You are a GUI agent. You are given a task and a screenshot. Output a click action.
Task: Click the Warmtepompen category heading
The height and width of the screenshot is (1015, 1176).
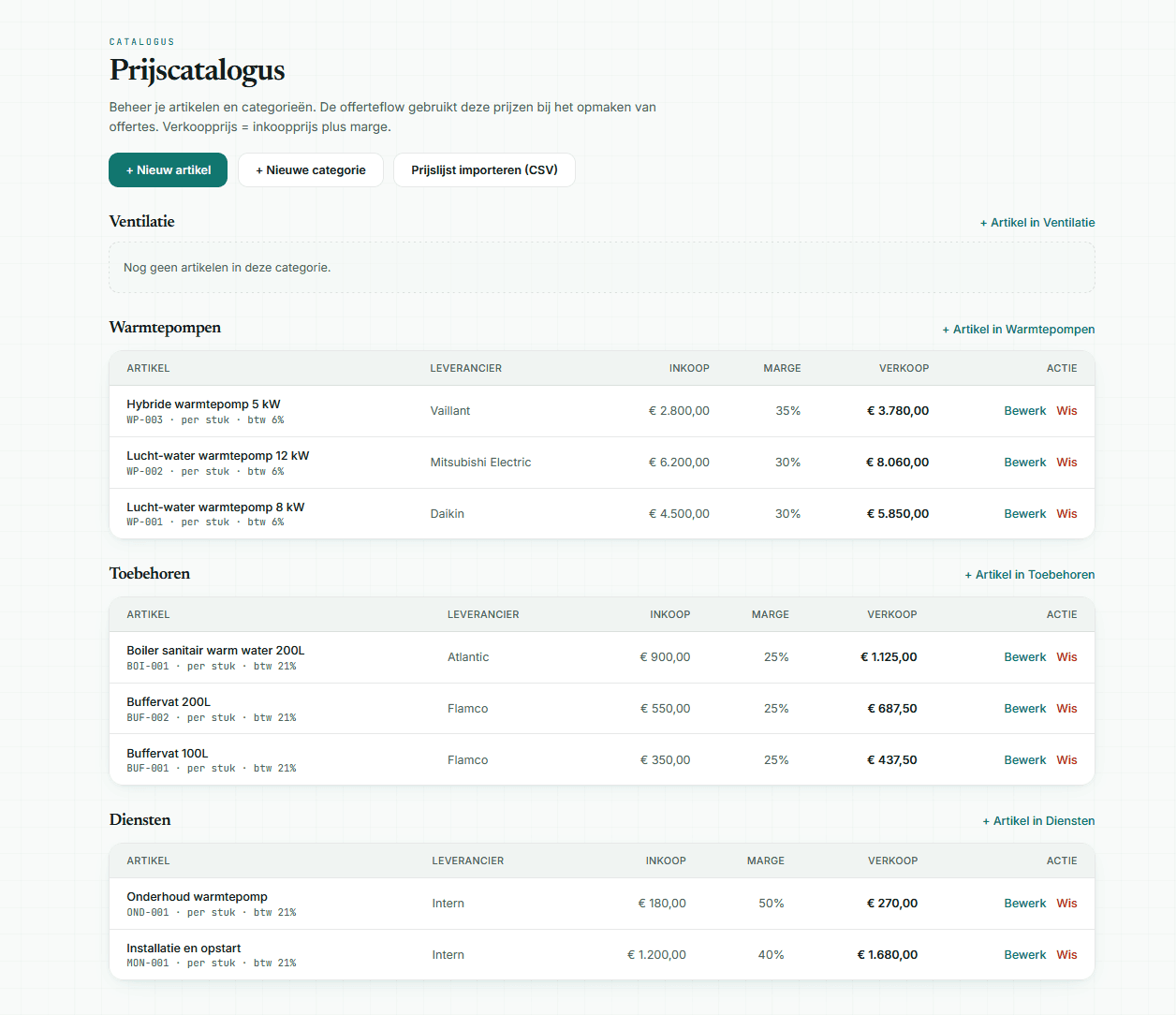pyautogui.click(x=165, y=328)
